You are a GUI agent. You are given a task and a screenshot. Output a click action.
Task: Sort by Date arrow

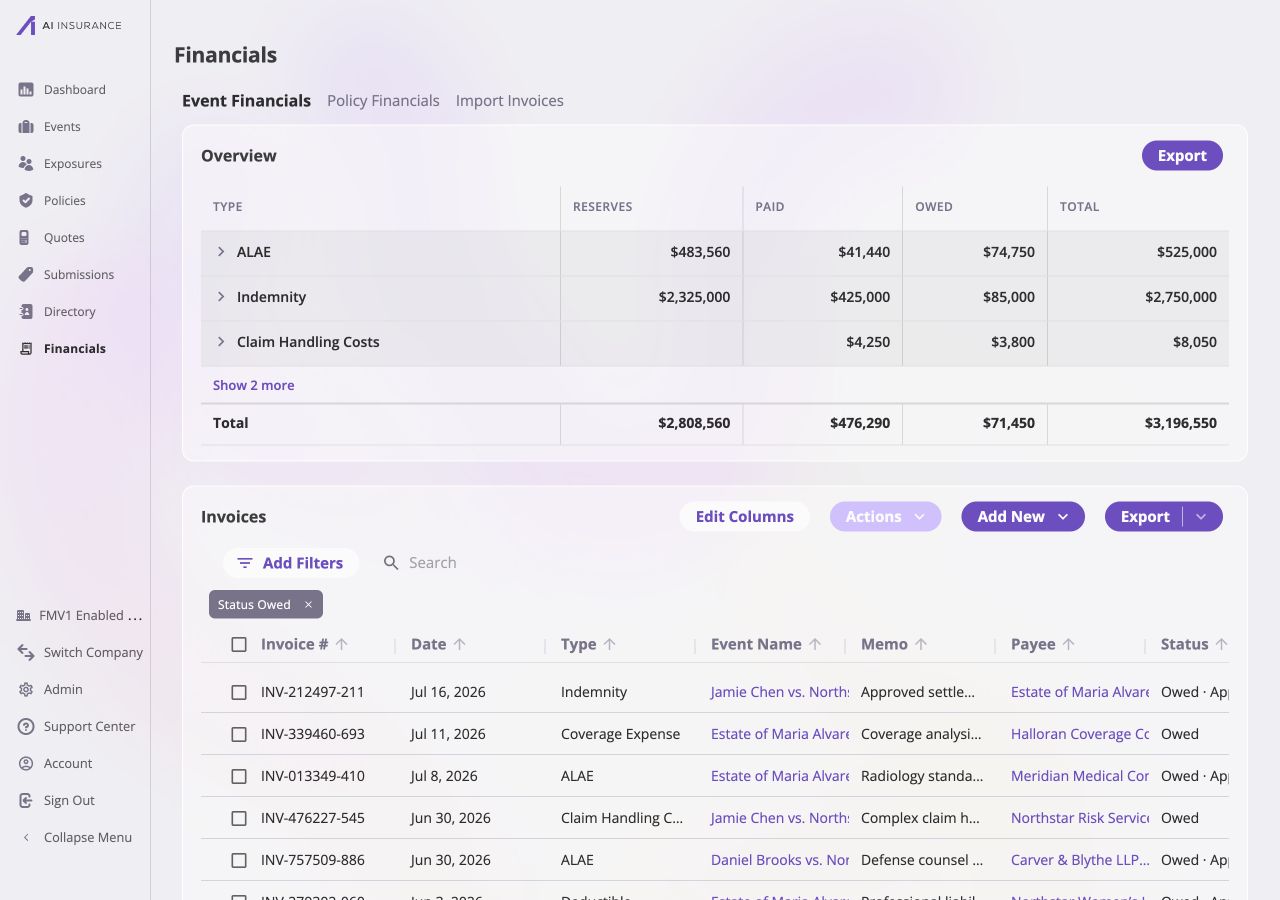[x=460, y=645]
